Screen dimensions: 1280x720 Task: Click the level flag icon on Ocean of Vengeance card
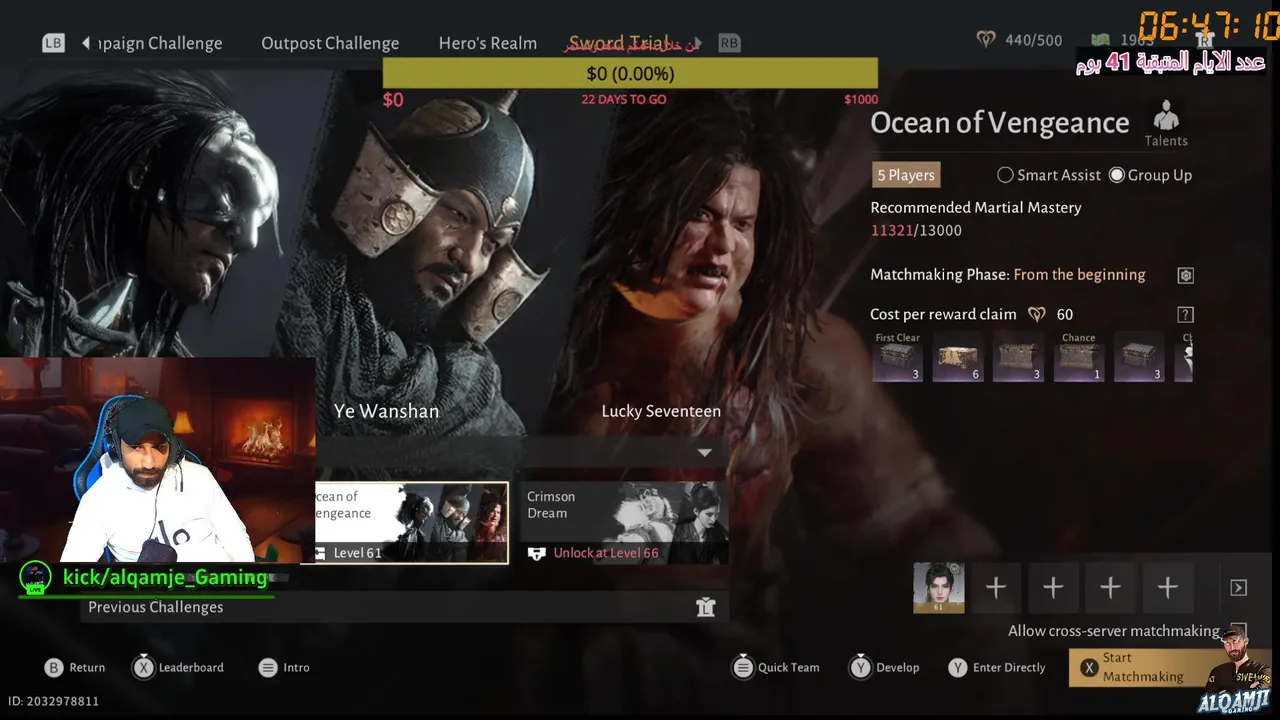point(321,553)
